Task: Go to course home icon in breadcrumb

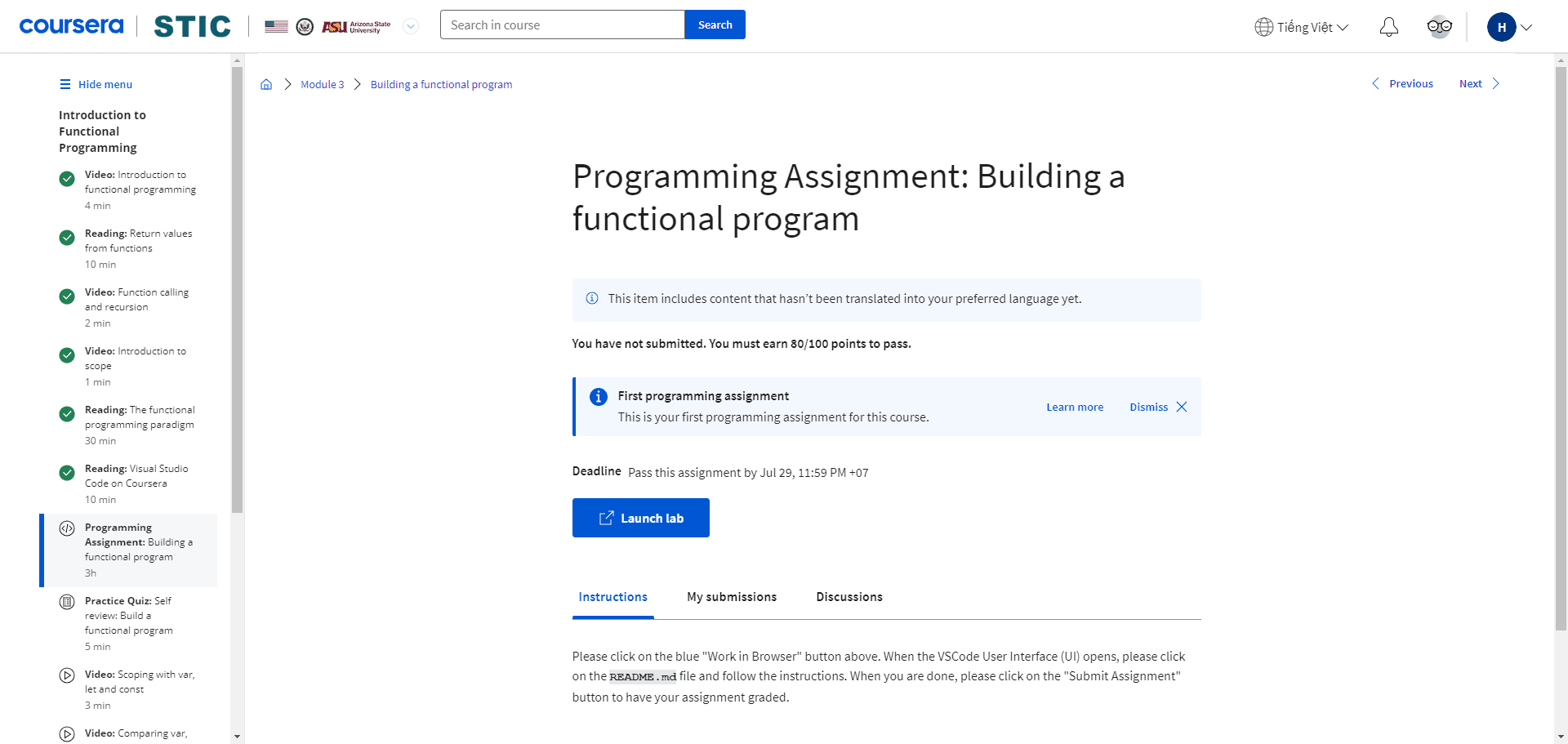Action: pyautogui.click(x=266, y=84)
